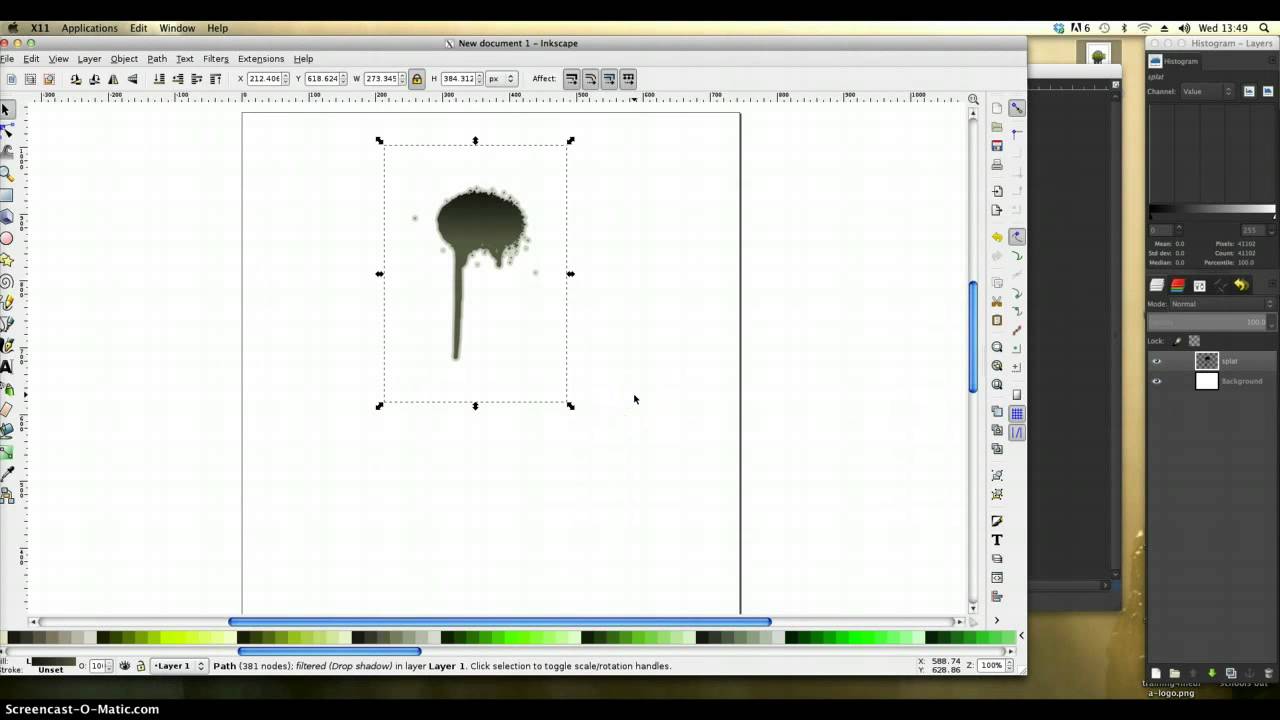This screenshot has width=1280, height=720.
Task: Select the Dropper color picker tool
Action: (6, 473)
